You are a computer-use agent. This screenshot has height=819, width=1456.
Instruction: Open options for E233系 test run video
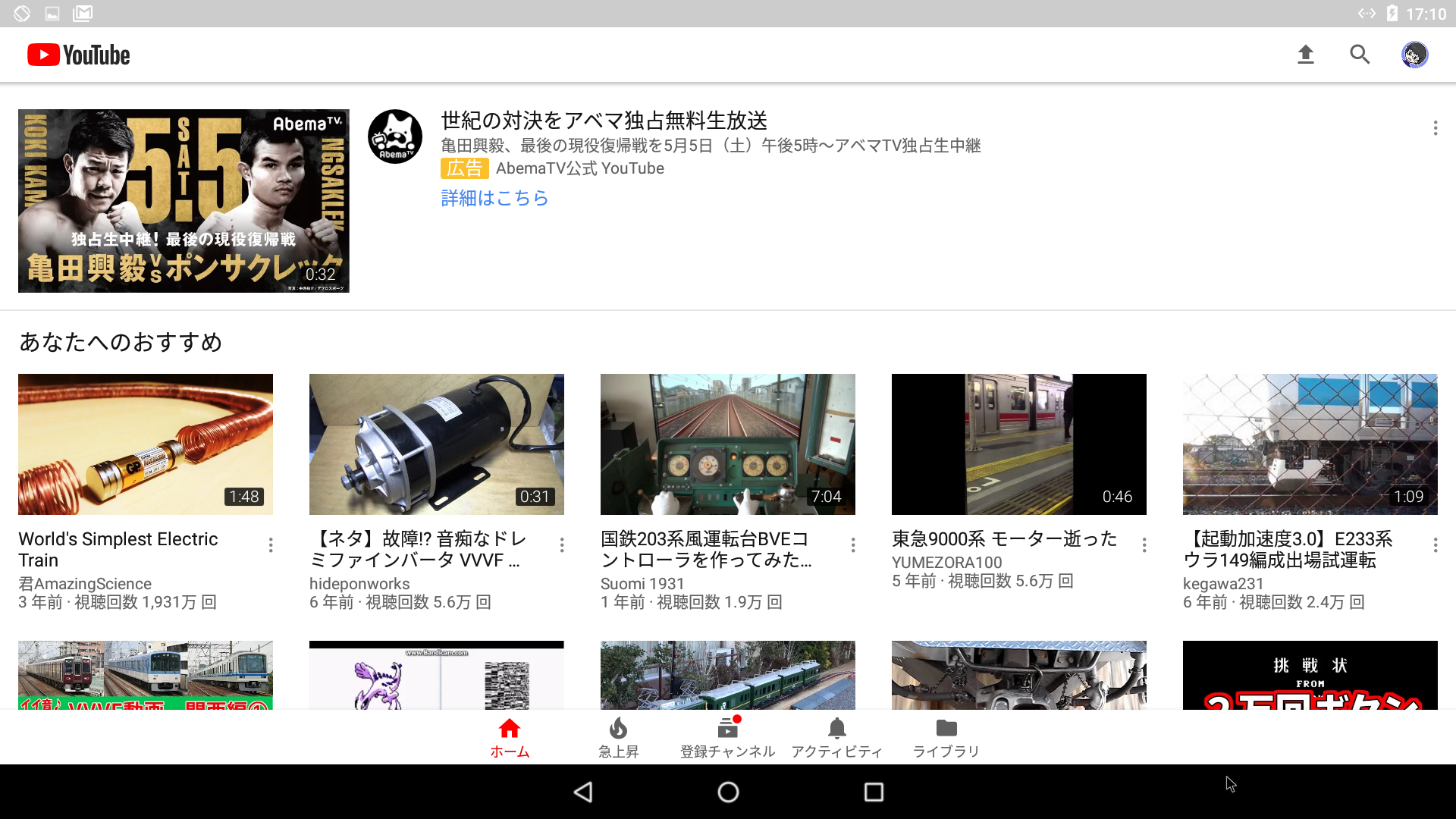(1435, 544)
